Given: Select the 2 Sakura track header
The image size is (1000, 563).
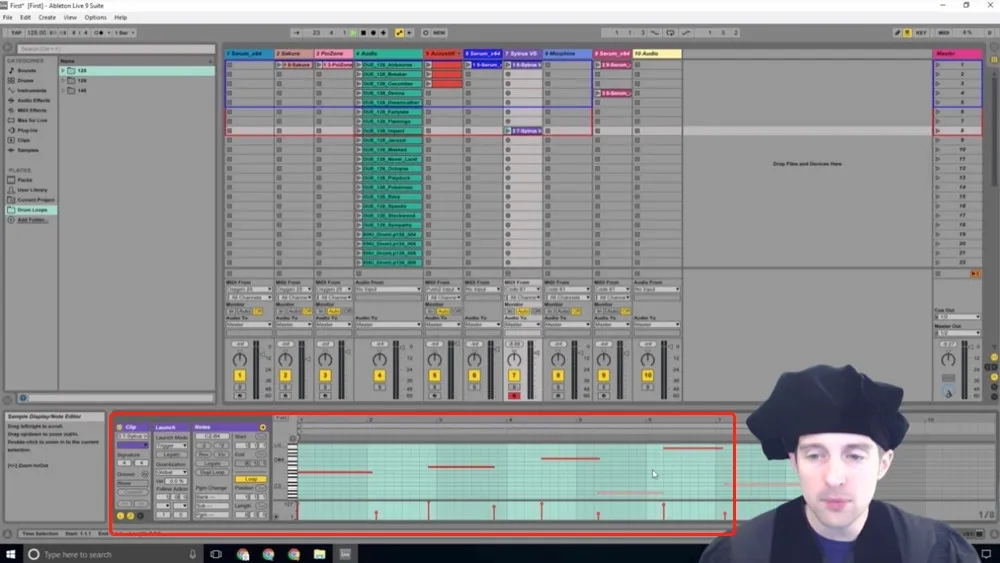Looking at the screenshot, I should click(x=293, y=54).
